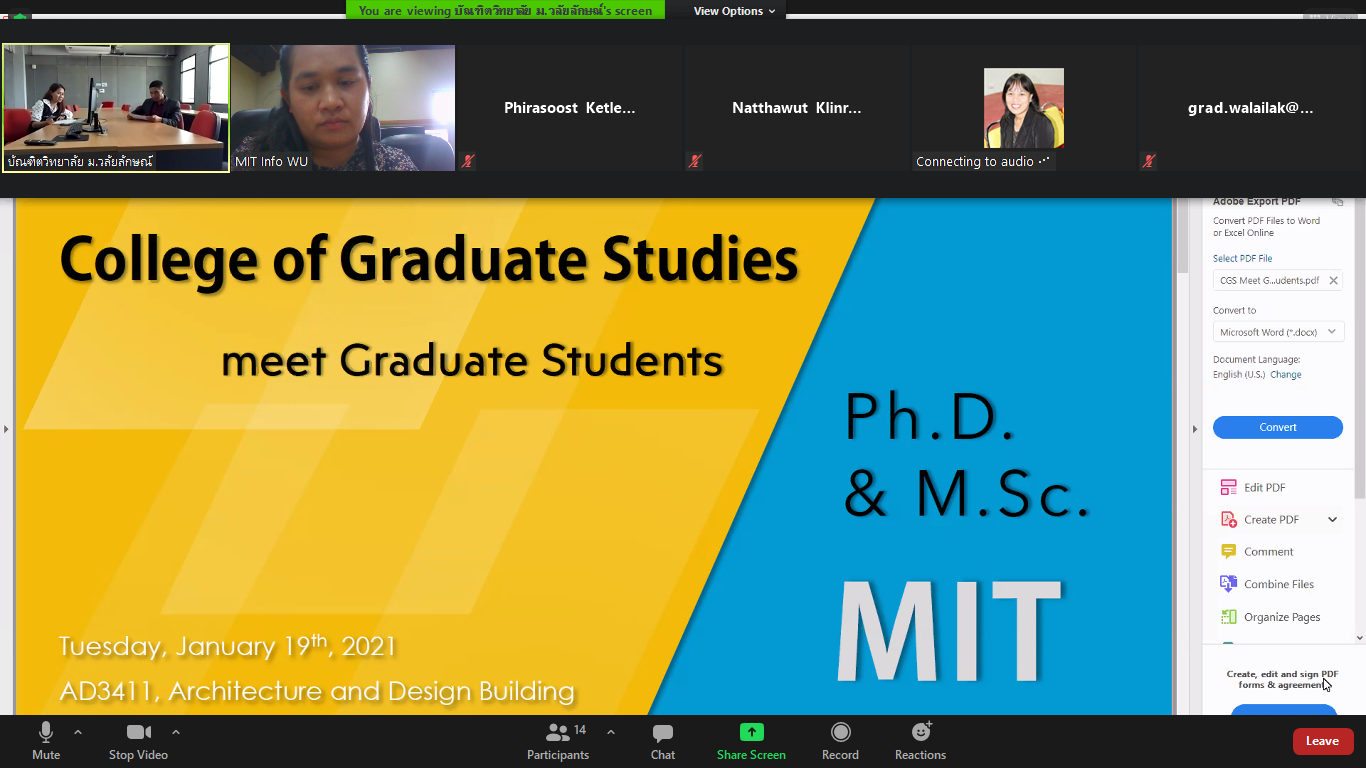Image resolution: width=1366 pixels, height=768 pixels.
Task: Select the Comment tool icon
Action: (x=1228, y=552)
